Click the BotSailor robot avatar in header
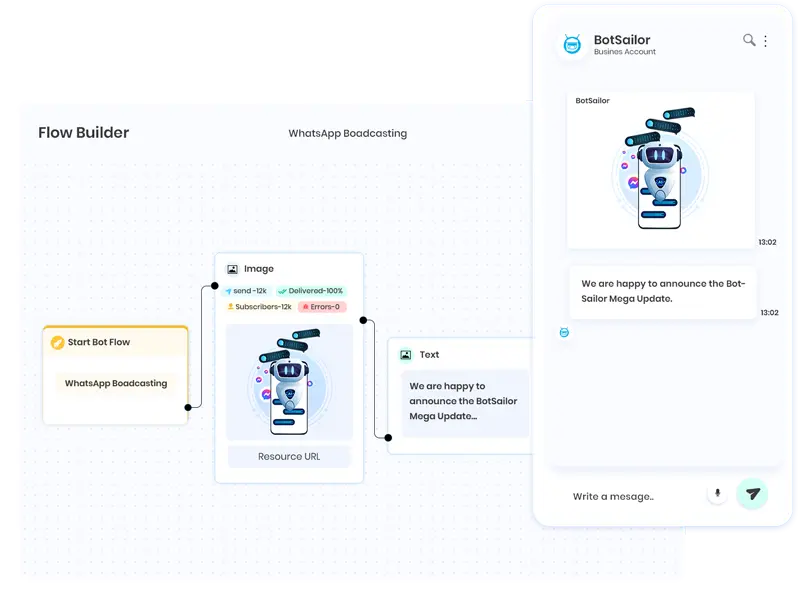The width and height of the screenshot is (800, 600). [572, 45]
